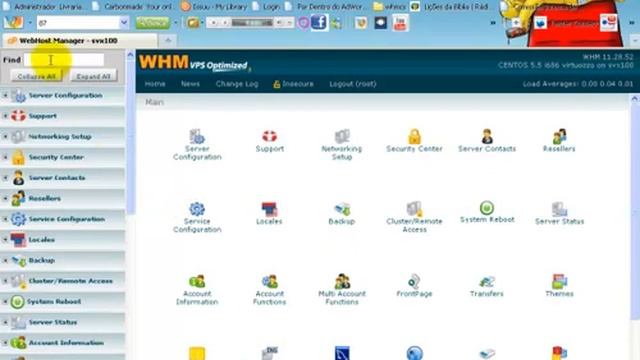Open Account Information icon in main panel
The width and height of the screenshot is (640, 360).
tap(197, 281)
